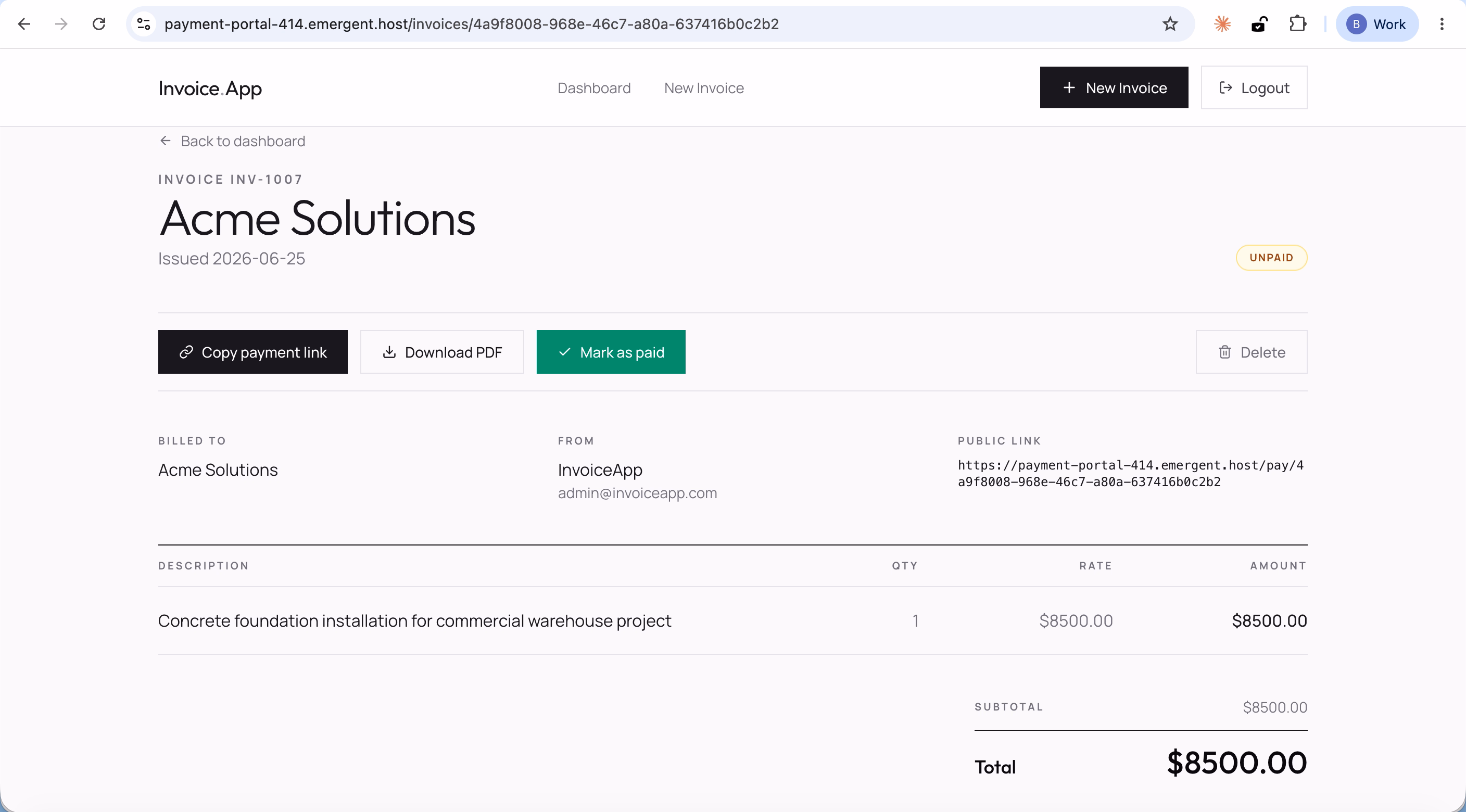Click the public payment link URL
This screenshot has width=1466, height=812.
1131,474
